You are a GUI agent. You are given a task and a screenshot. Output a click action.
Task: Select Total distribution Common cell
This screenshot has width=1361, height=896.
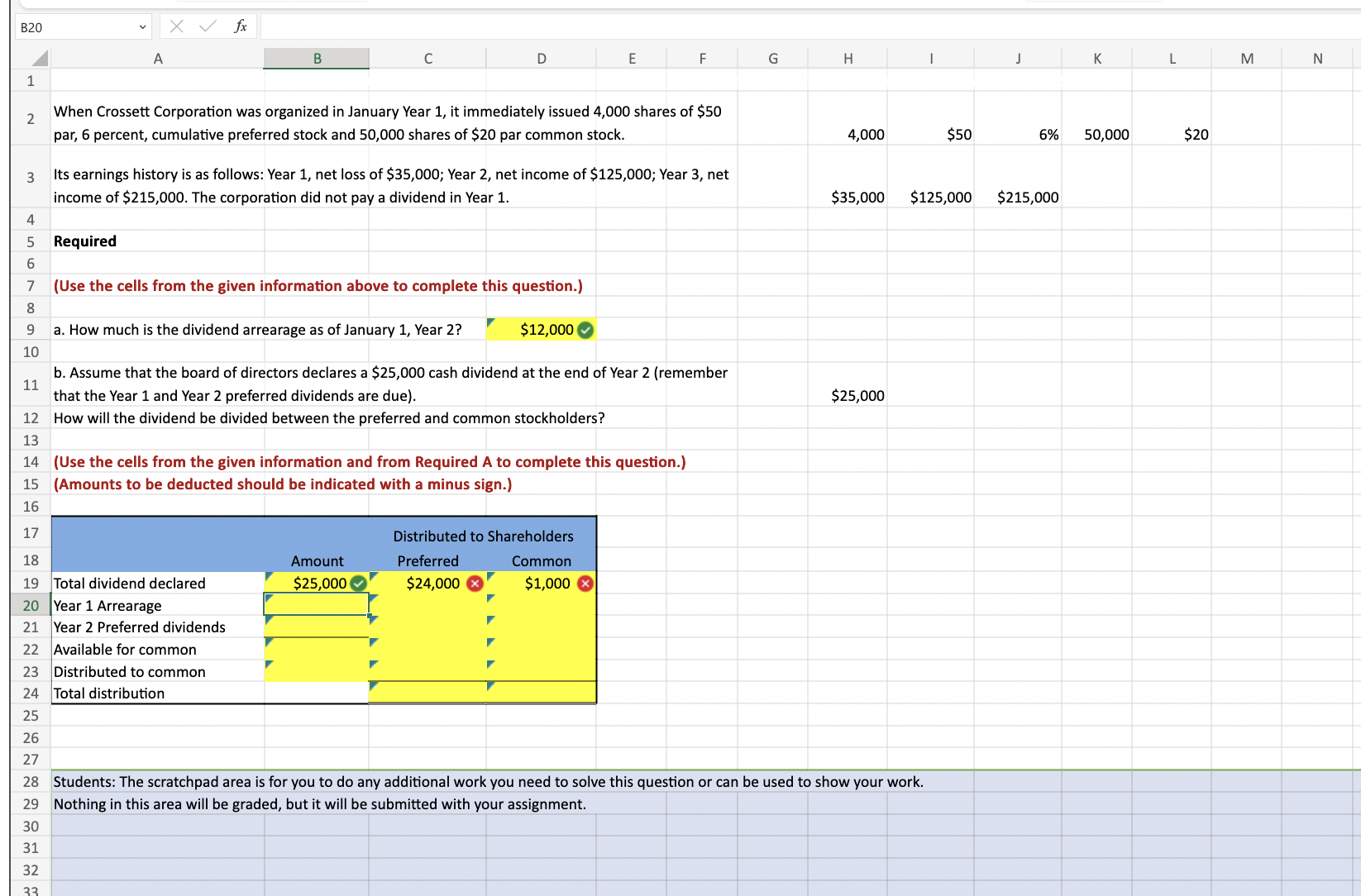(542, 693)
